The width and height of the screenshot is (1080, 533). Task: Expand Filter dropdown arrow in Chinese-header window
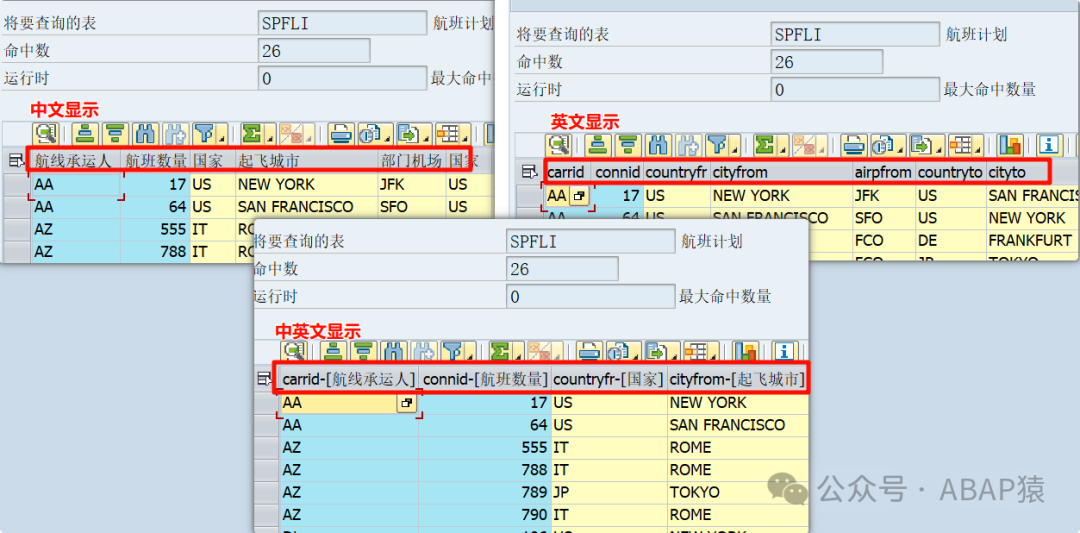point(222,138)
